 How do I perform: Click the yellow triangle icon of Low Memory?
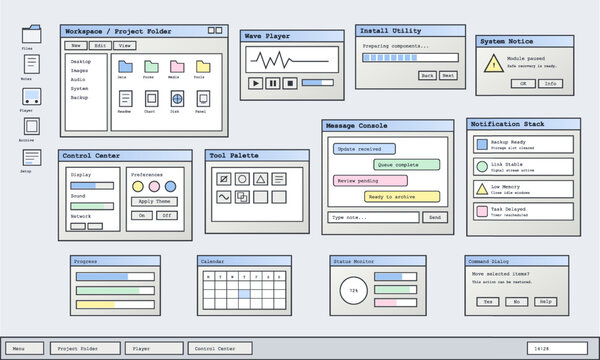(x=482, y=189)
